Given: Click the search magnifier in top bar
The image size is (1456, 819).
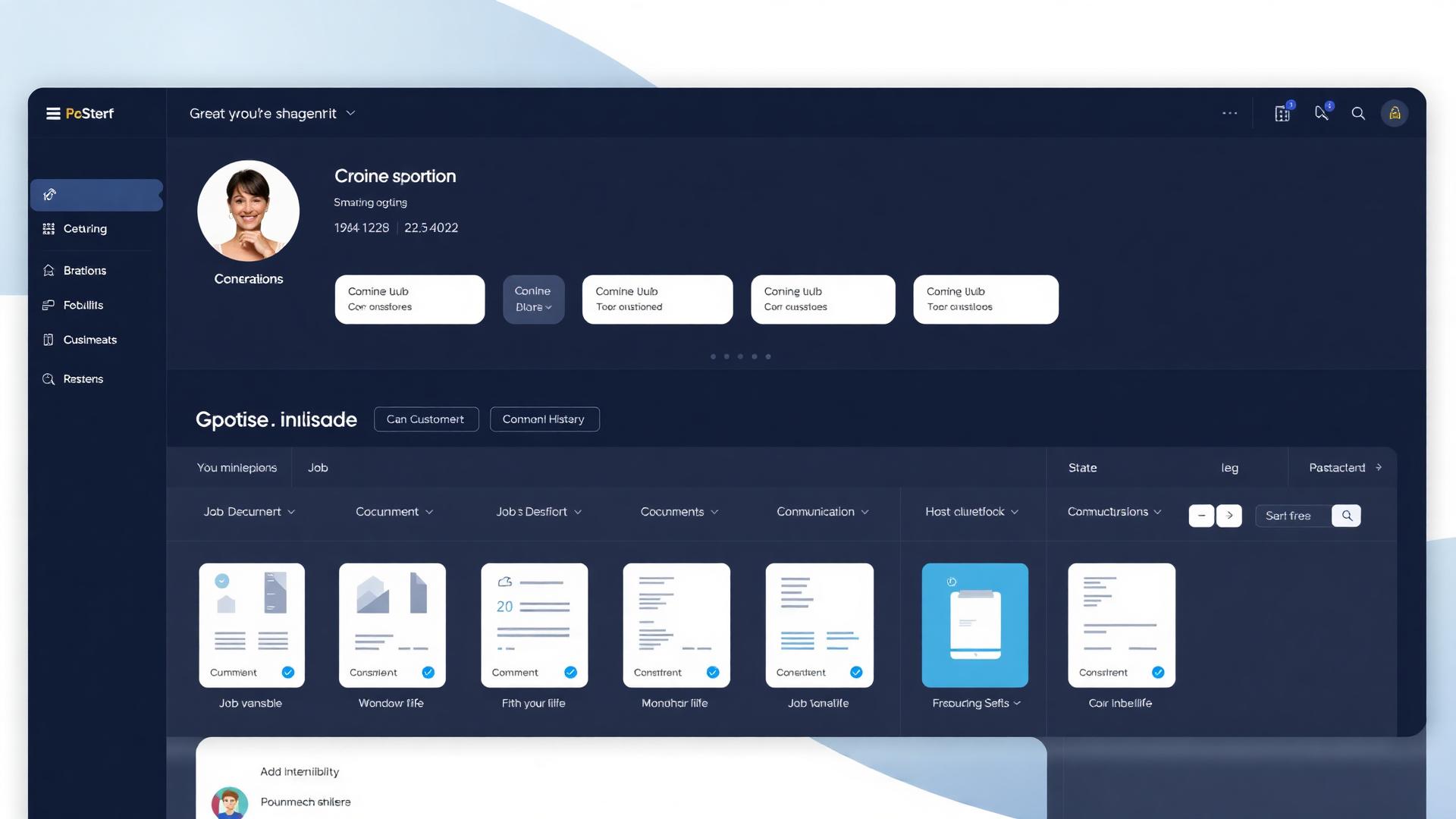Looking at the screenshot, I should pyautogui.click(x=1358, y=114).
